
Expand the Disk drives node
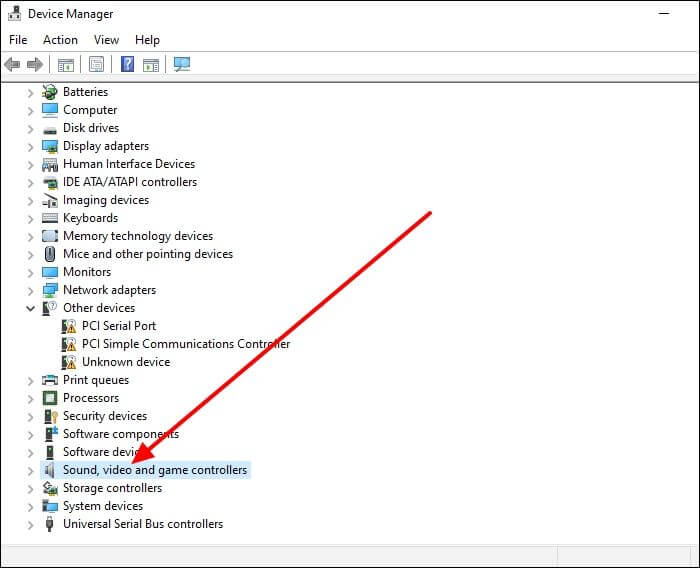pos(30,129)
